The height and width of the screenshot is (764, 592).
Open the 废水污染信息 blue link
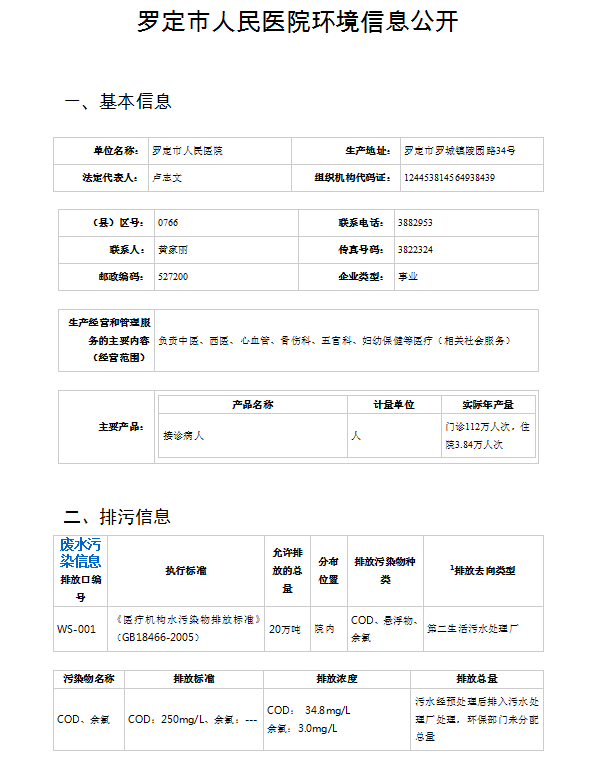pos(80,553)
